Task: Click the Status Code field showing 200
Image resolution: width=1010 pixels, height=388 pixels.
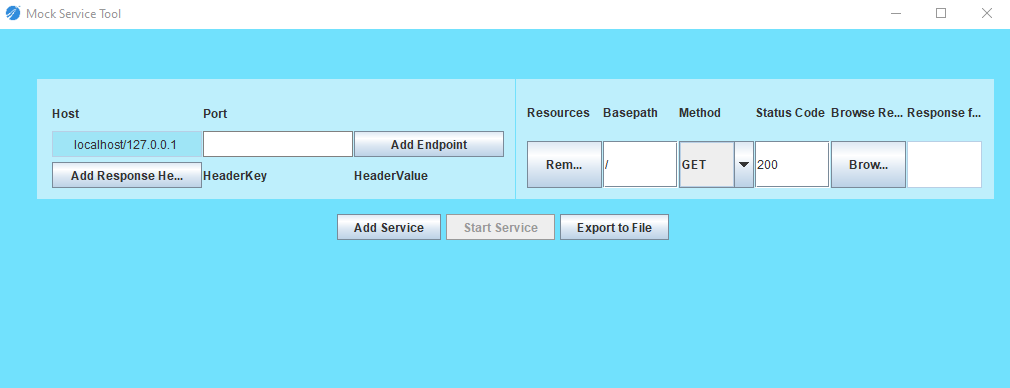Action: 792,165
